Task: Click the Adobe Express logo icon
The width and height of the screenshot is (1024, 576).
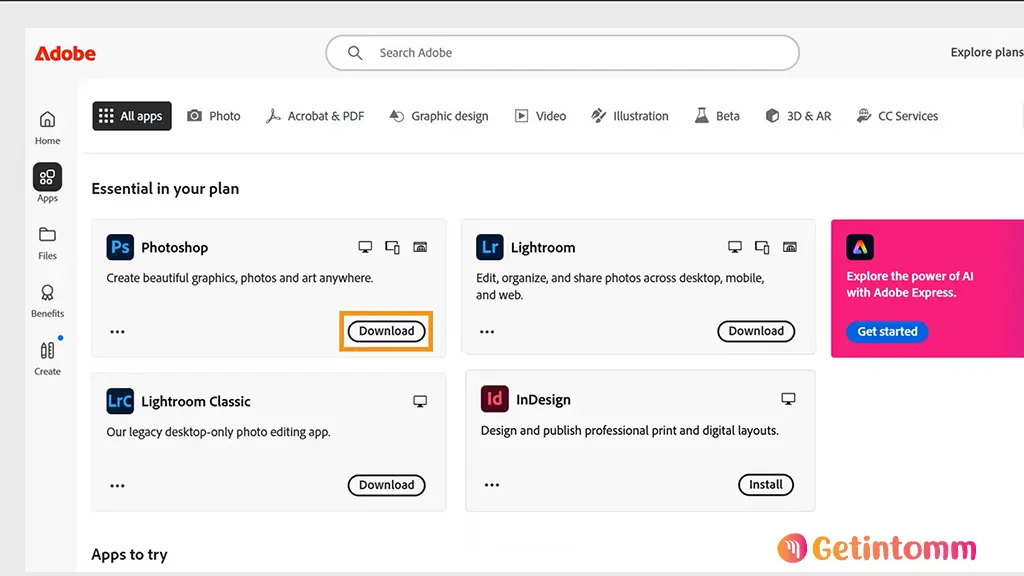Action: [860, 248]
